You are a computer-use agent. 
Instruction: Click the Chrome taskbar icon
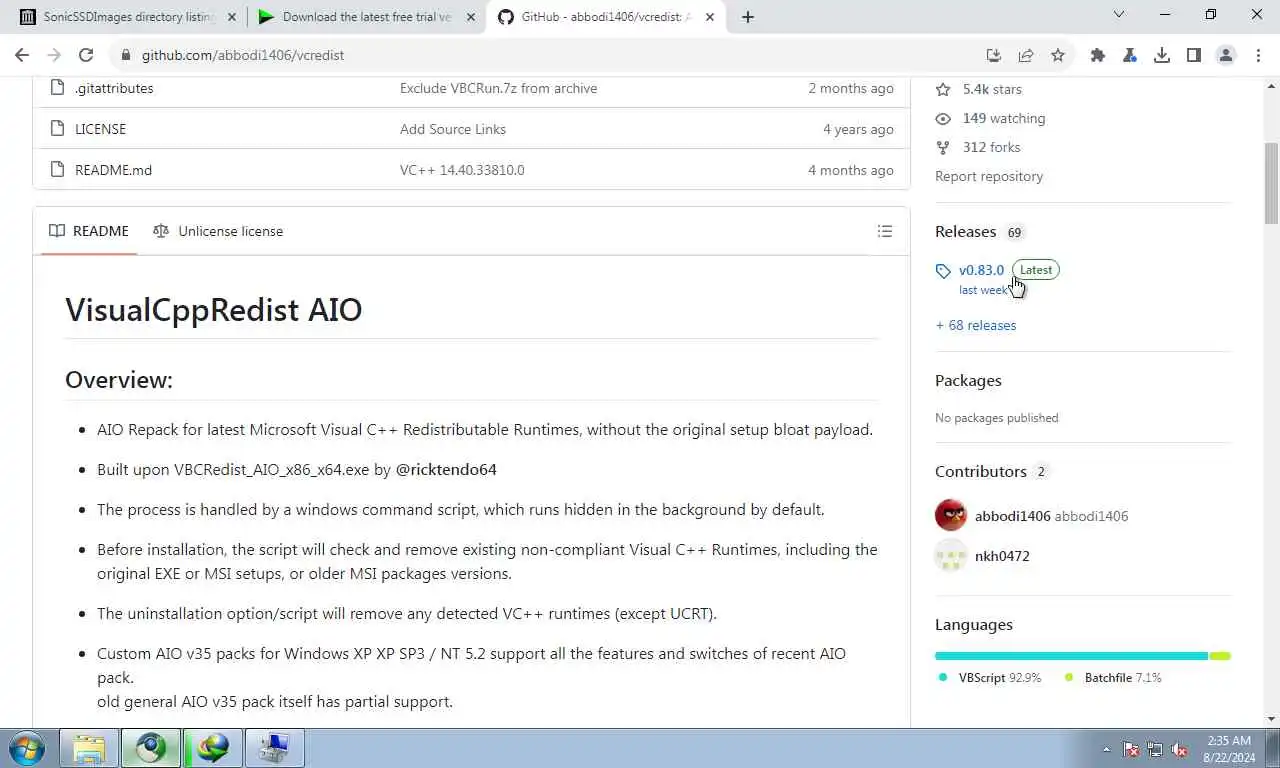[x=151, y=748]
